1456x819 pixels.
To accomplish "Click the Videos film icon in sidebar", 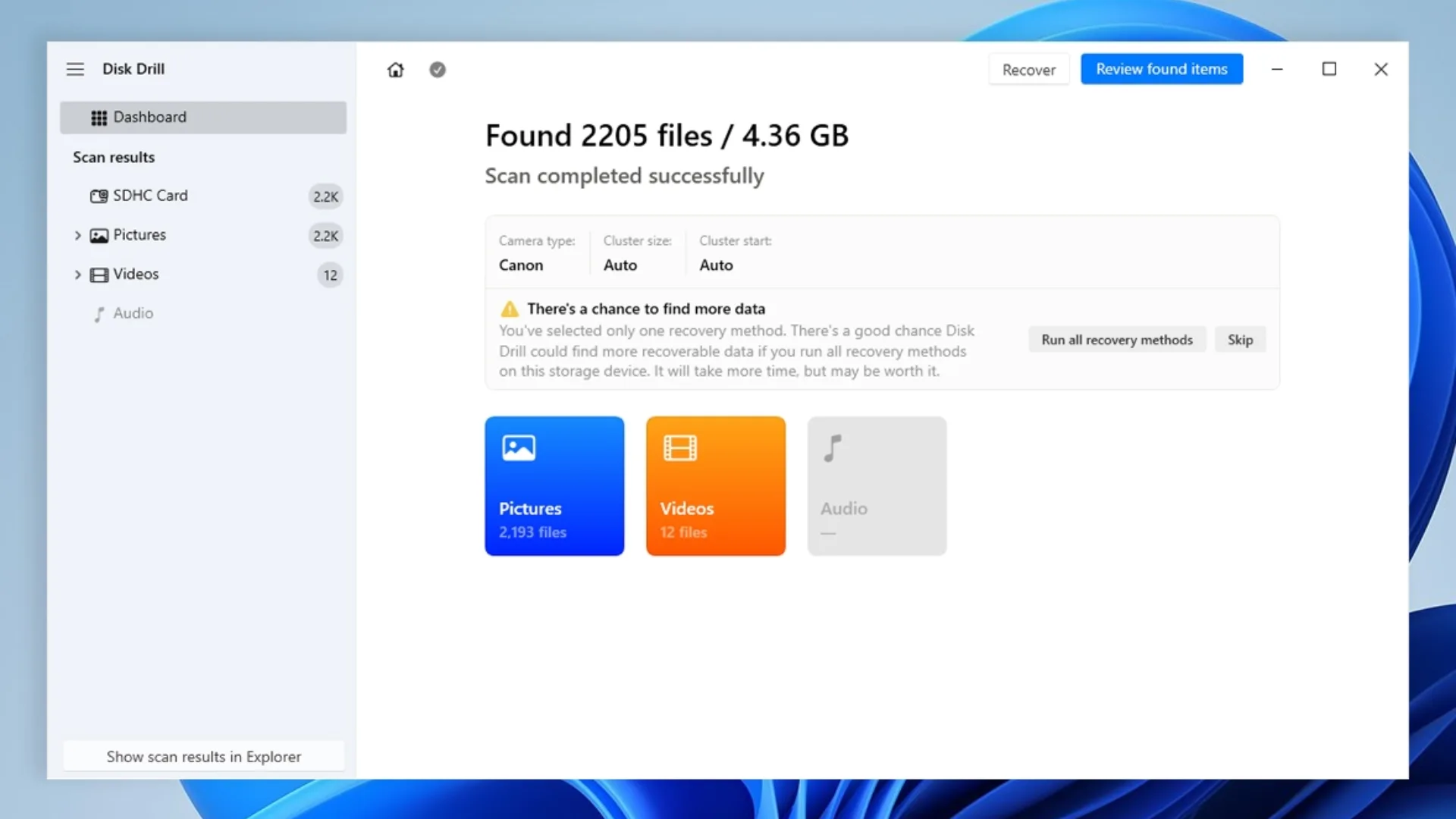I will coord(99,275).
